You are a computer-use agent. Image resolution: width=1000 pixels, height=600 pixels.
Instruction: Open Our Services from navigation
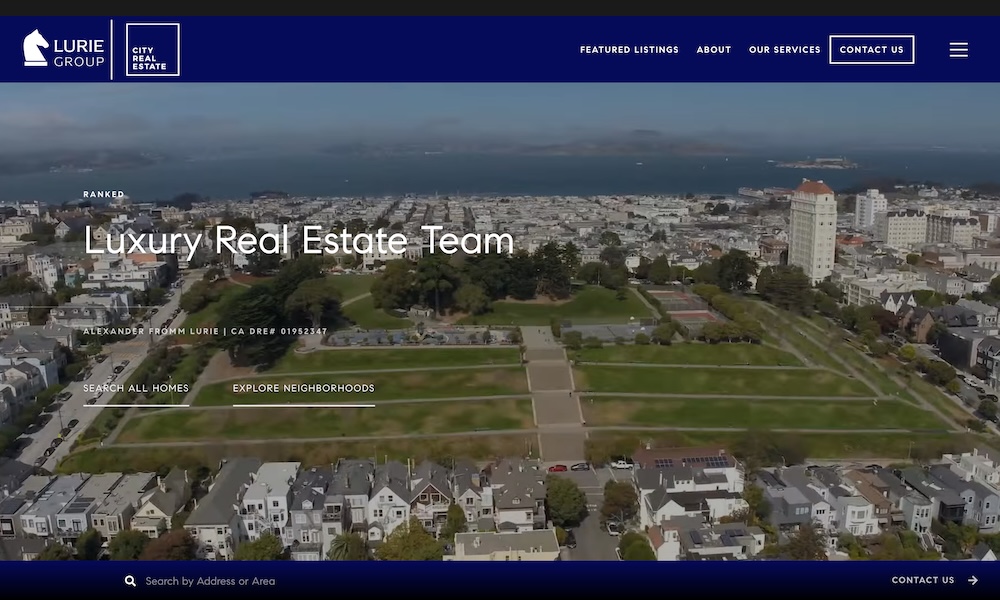784,50
